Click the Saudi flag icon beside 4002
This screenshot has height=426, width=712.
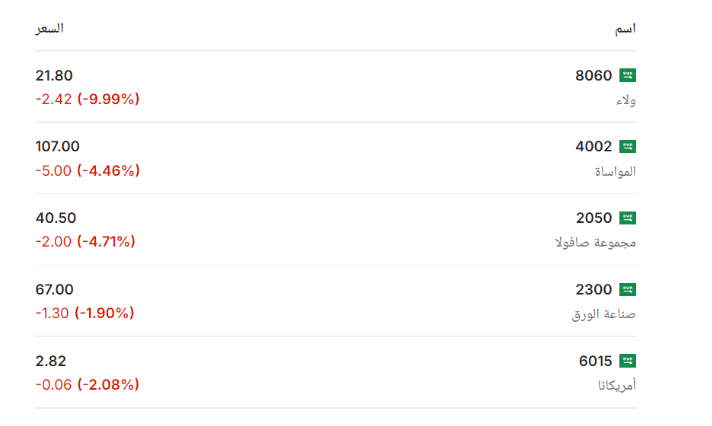[628, 147]
